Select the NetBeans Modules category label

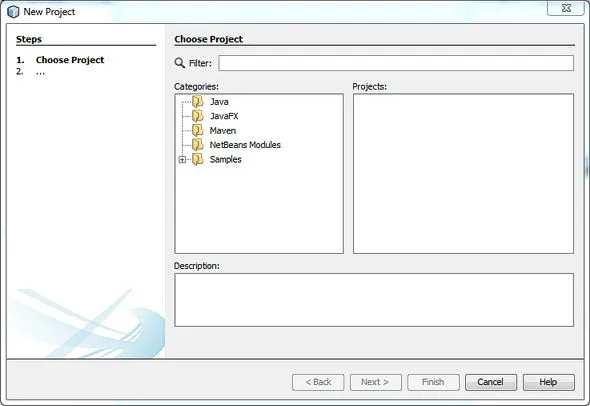pyautogui.click(x=245, y=145)
